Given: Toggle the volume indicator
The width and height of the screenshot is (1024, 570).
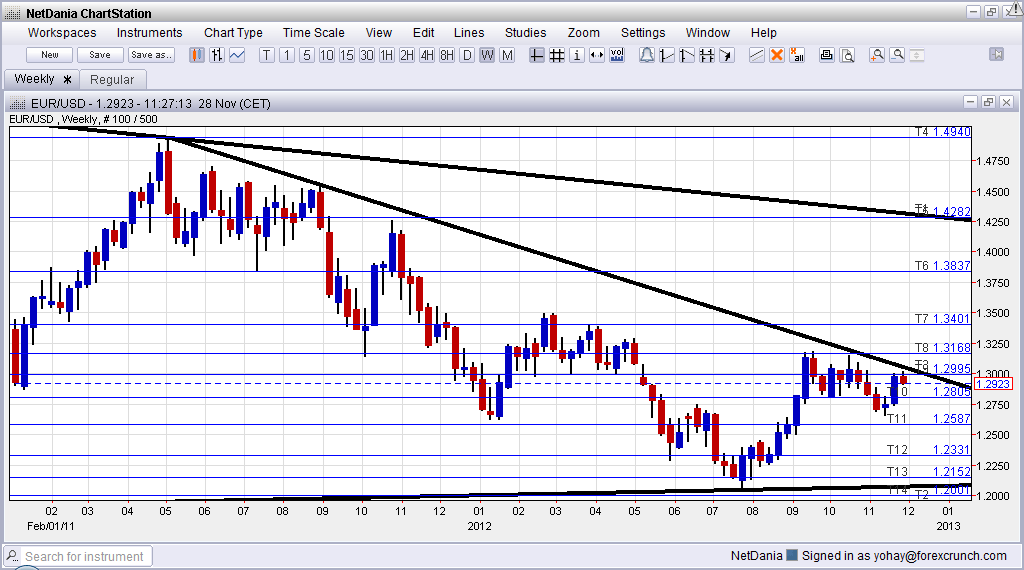Looking at the screenshot, I should point(617,55).
